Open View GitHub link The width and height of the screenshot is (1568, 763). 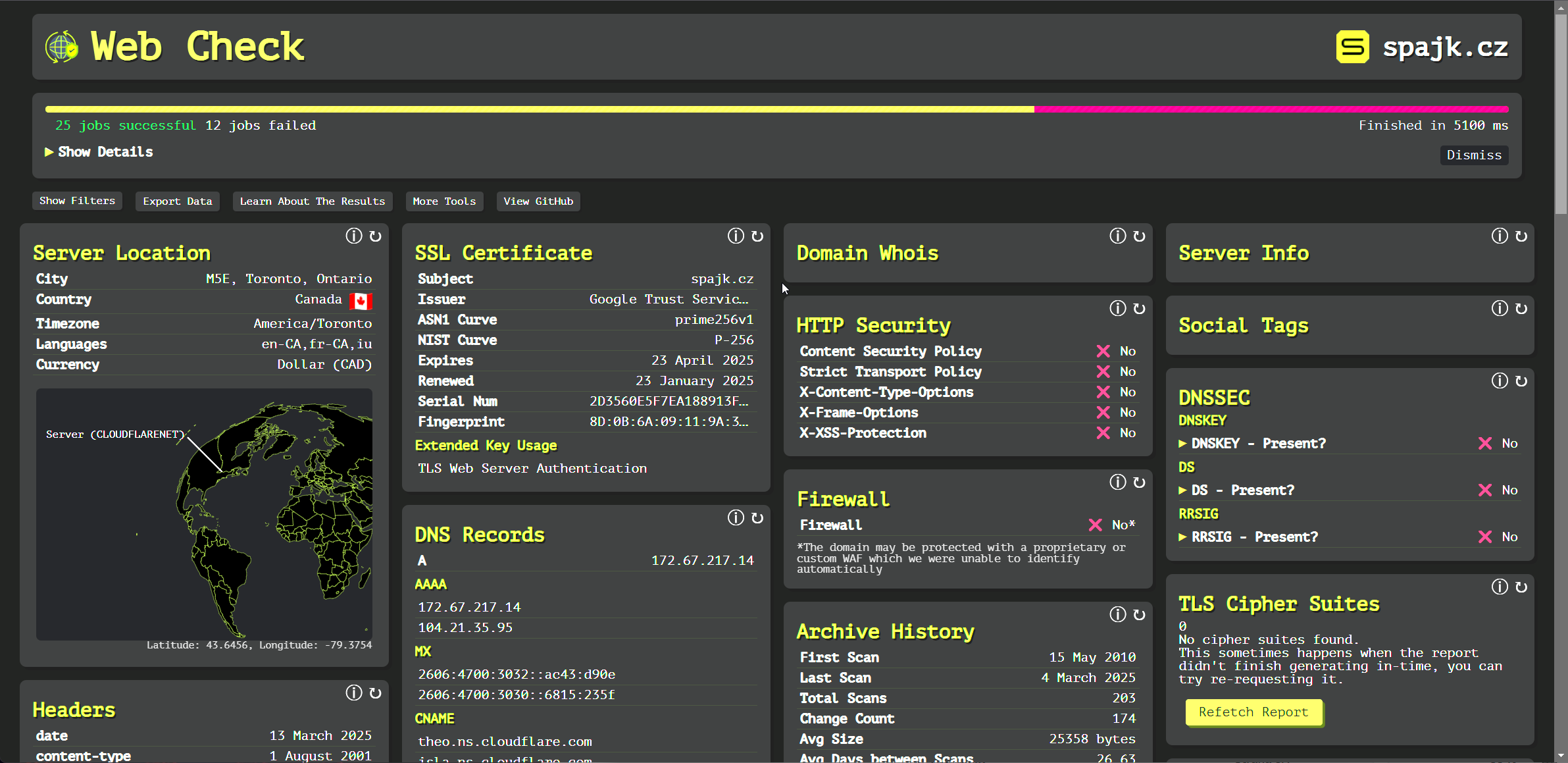pyautogui.click(x=538, y=201)
